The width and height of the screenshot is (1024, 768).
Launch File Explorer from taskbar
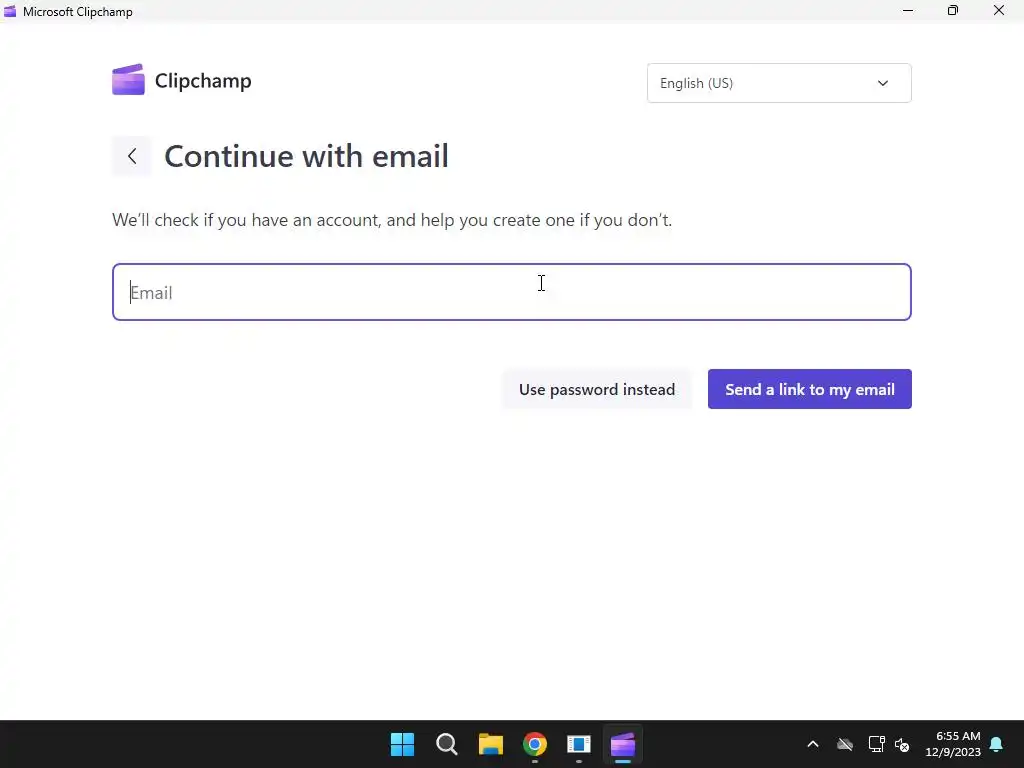490,744
